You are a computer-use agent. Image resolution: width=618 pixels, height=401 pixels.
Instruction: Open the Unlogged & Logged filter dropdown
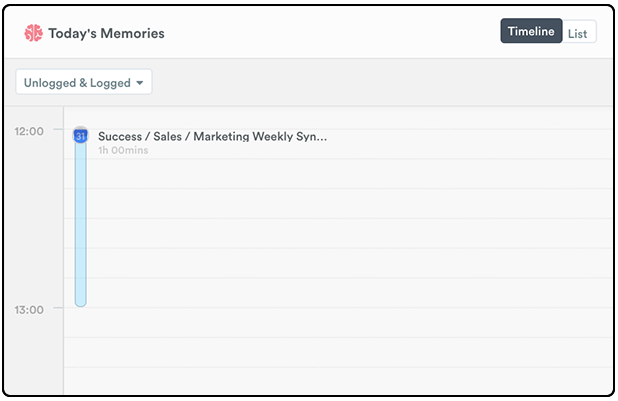84,82
